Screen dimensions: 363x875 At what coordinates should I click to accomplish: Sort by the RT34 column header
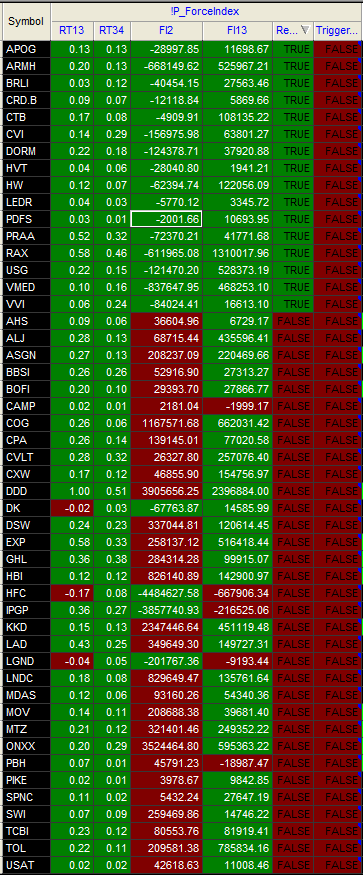click(x=112, y=31)
